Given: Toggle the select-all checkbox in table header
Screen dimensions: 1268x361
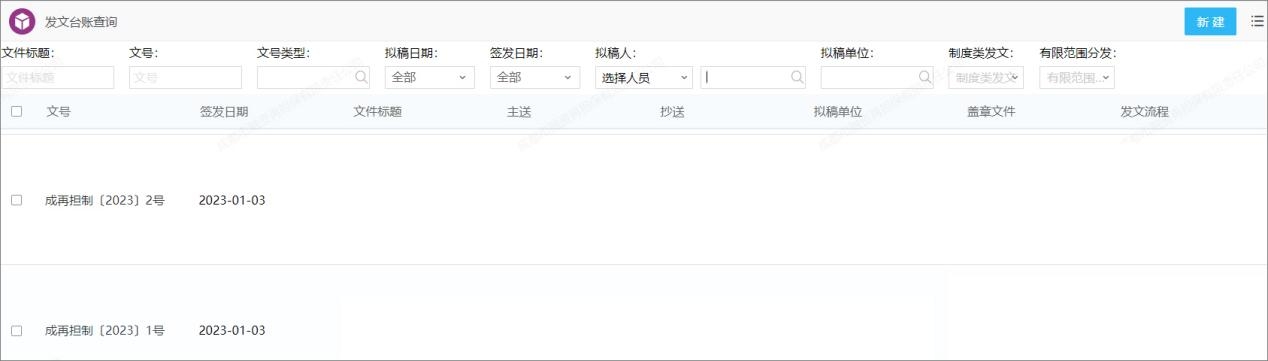Looking at the screenshot, I should coord(16,111).
